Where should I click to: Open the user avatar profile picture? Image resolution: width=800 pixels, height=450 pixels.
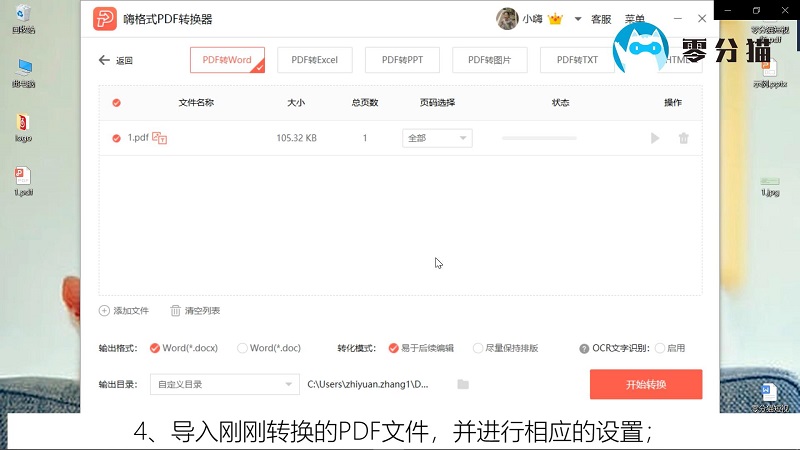(507, 19)
